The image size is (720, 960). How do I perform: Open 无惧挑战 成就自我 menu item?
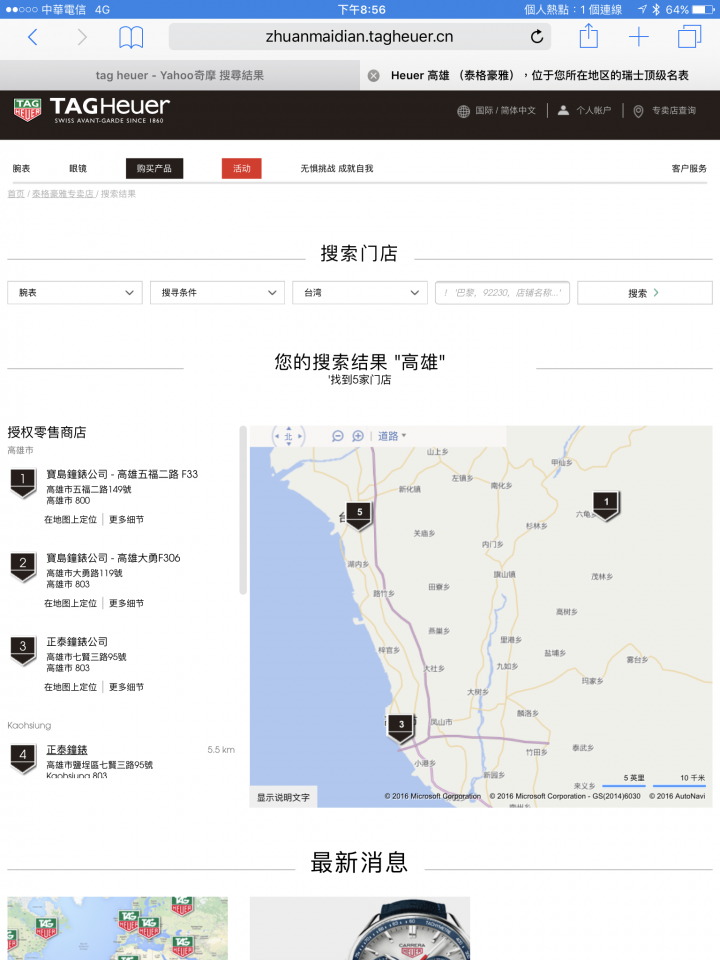tap(337, 168)
